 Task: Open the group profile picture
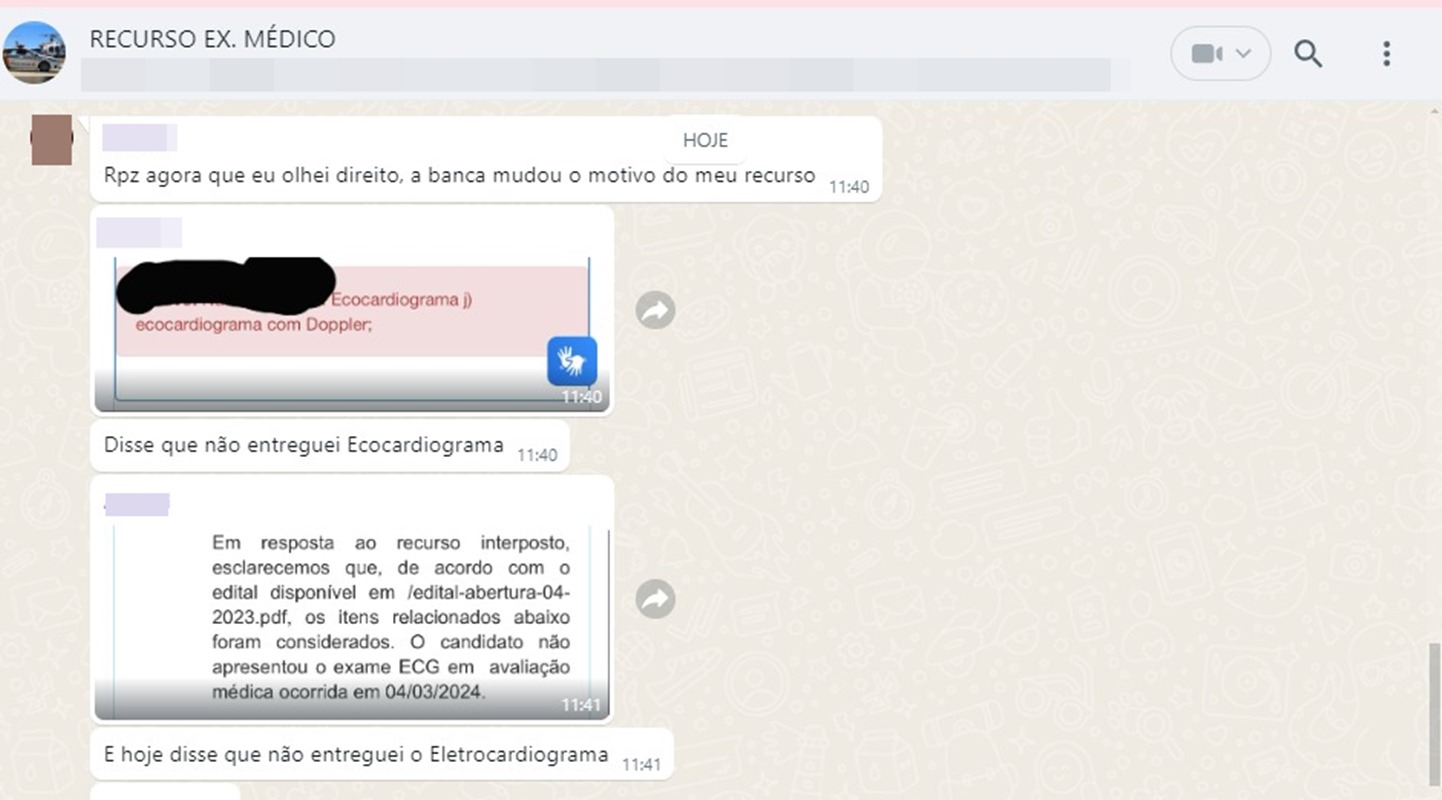click(34, 52)
